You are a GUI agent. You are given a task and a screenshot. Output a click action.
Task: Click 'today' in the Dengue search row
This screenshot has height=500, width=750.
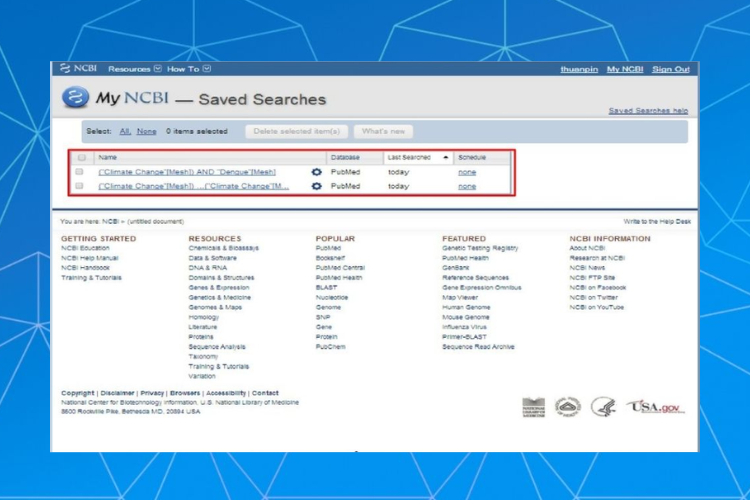[x=398, y=172]
